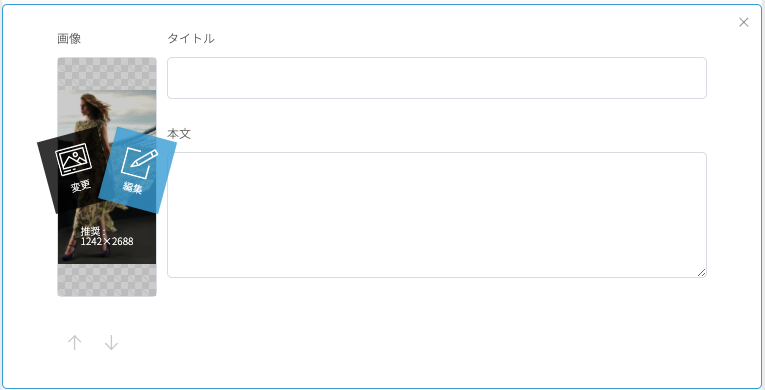
Task: Click the textarea resize grip icon
Action: click(701, 272)
